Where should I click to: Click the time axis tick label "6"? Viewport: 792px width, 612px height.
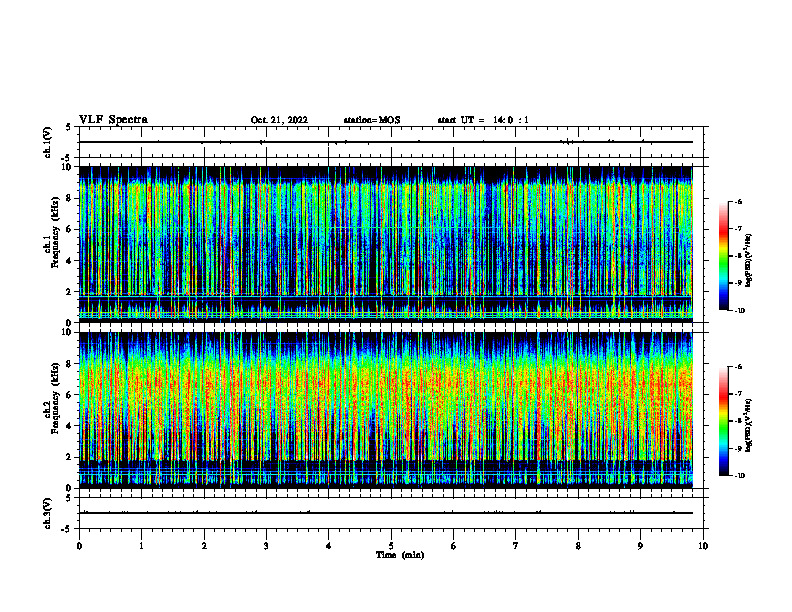coord(453,546)
